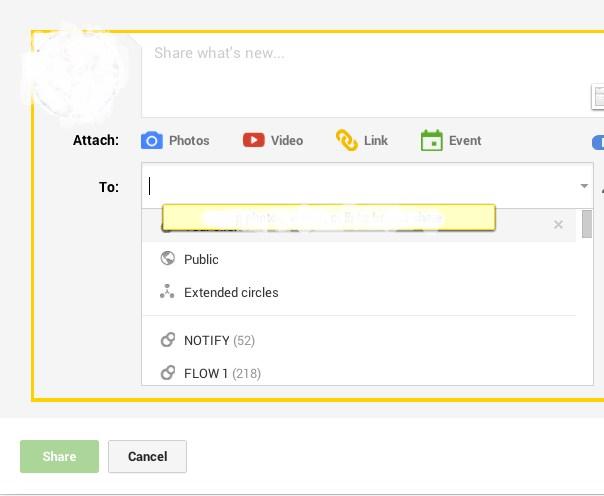This screenshot has height=496, width=604.
Task: Add an event with the calendar icon
Action: click(x=432, y=140)
